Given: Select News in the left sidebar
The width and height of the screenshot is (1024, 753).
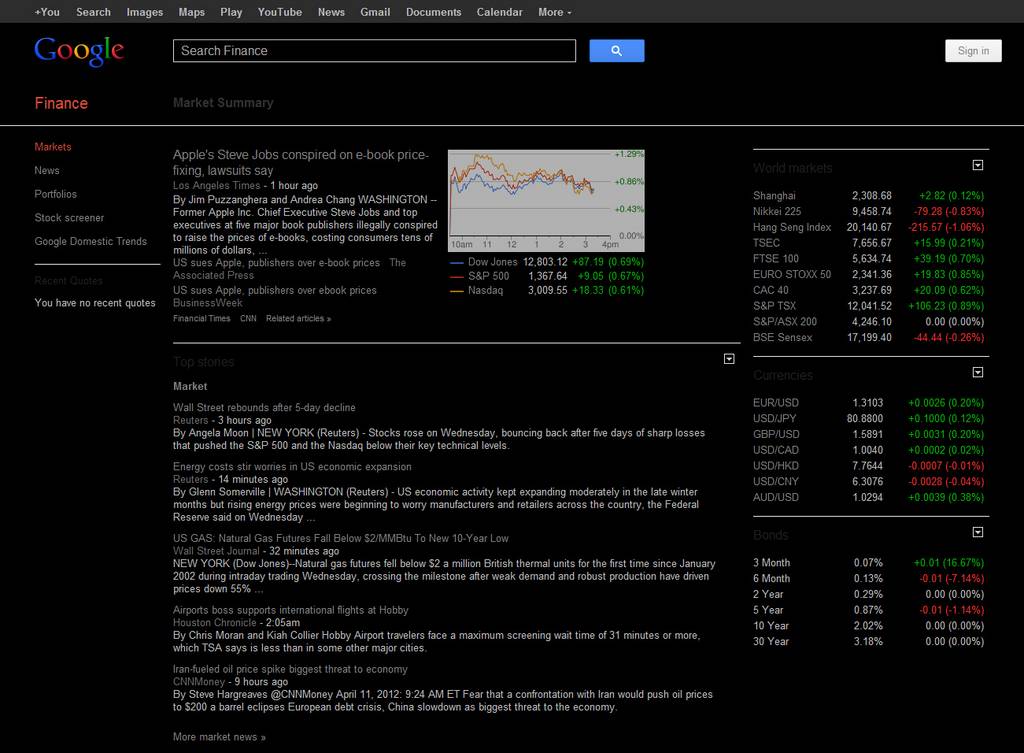Looking at the screenshot, I should point(47,170).
